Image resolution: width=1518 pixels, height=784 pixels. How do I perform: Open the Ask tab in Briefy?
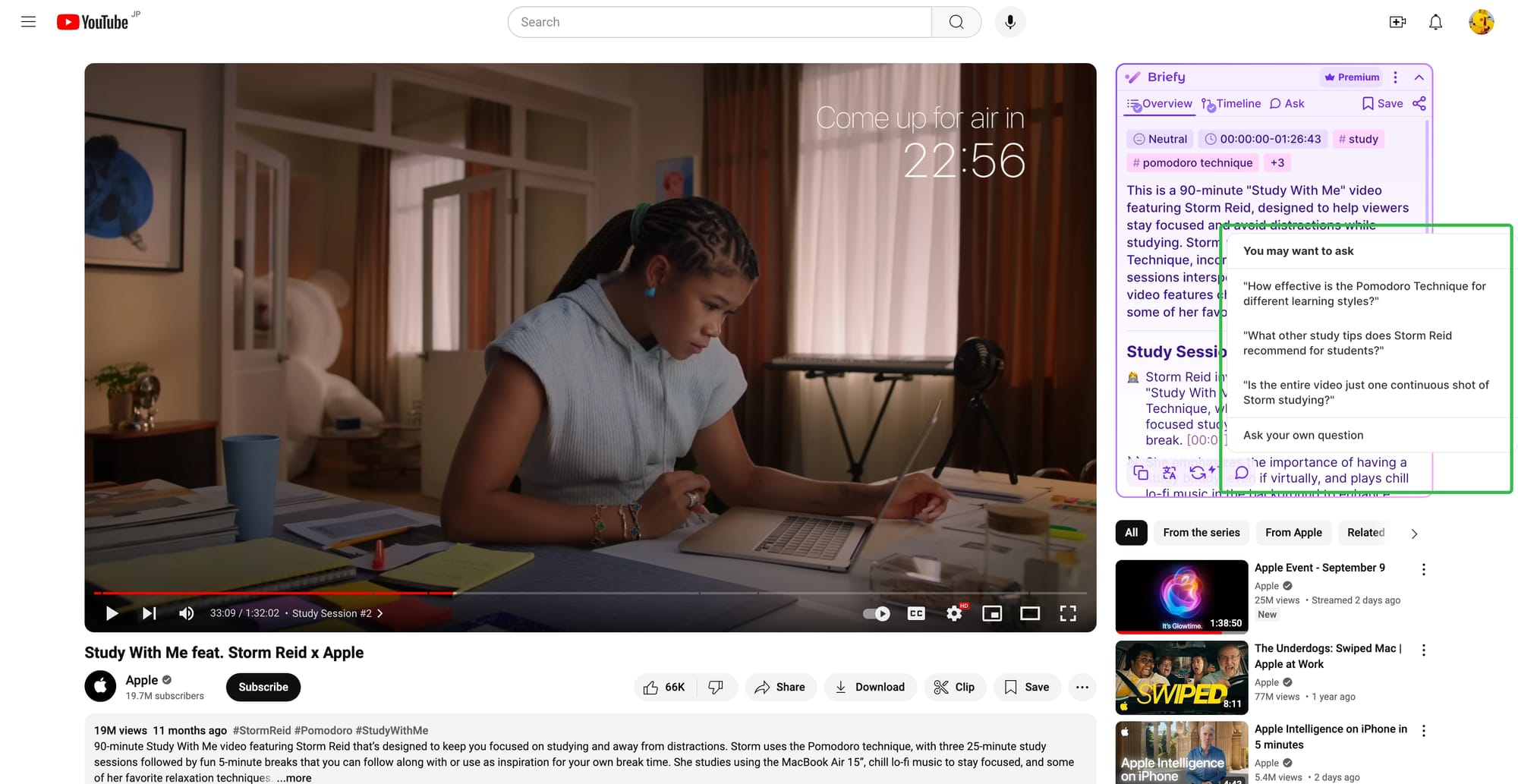pos(1287,104)
